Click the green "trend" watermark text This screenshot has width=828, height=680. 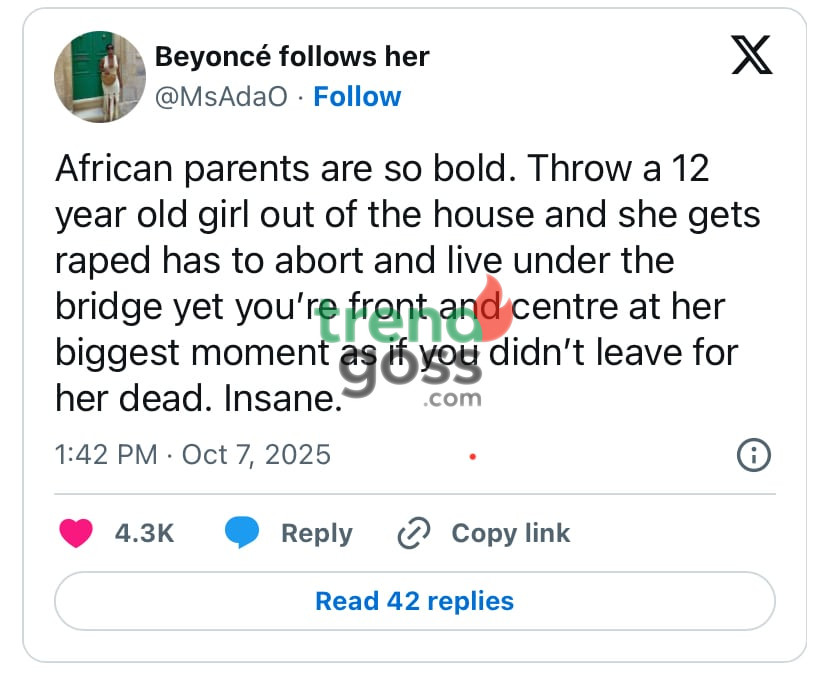(400, 327)
